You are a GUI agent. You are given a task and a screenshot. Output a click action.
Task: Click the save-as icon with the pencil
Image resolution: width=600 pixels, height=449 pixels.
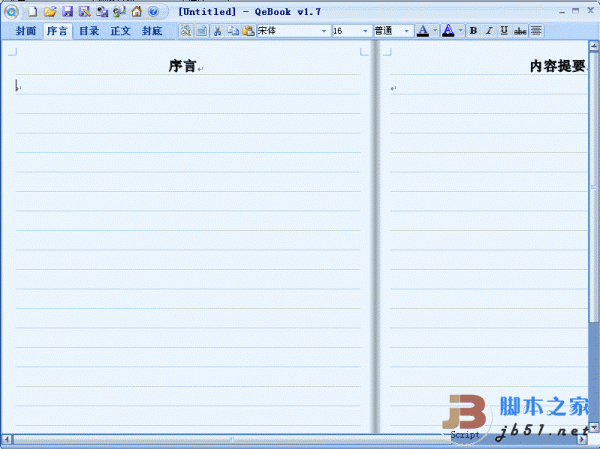point(85,11)
